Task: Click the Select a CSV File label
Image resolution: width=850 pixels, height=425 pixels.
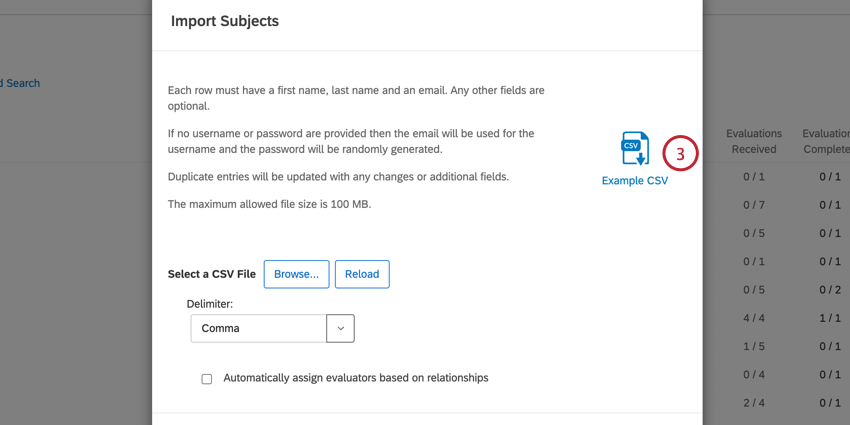Action: point(212,274)
